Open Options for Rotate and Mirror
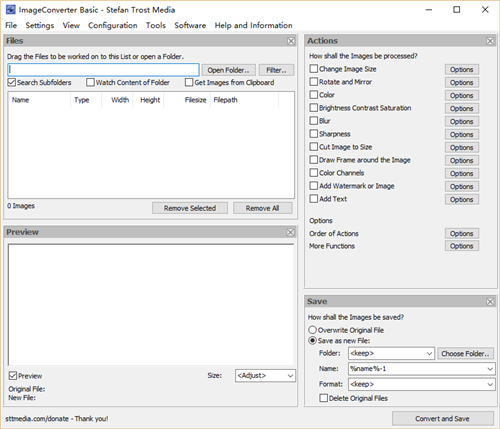Image resolution: width=500 pixels, height=429 pixels. click(462, 82)
